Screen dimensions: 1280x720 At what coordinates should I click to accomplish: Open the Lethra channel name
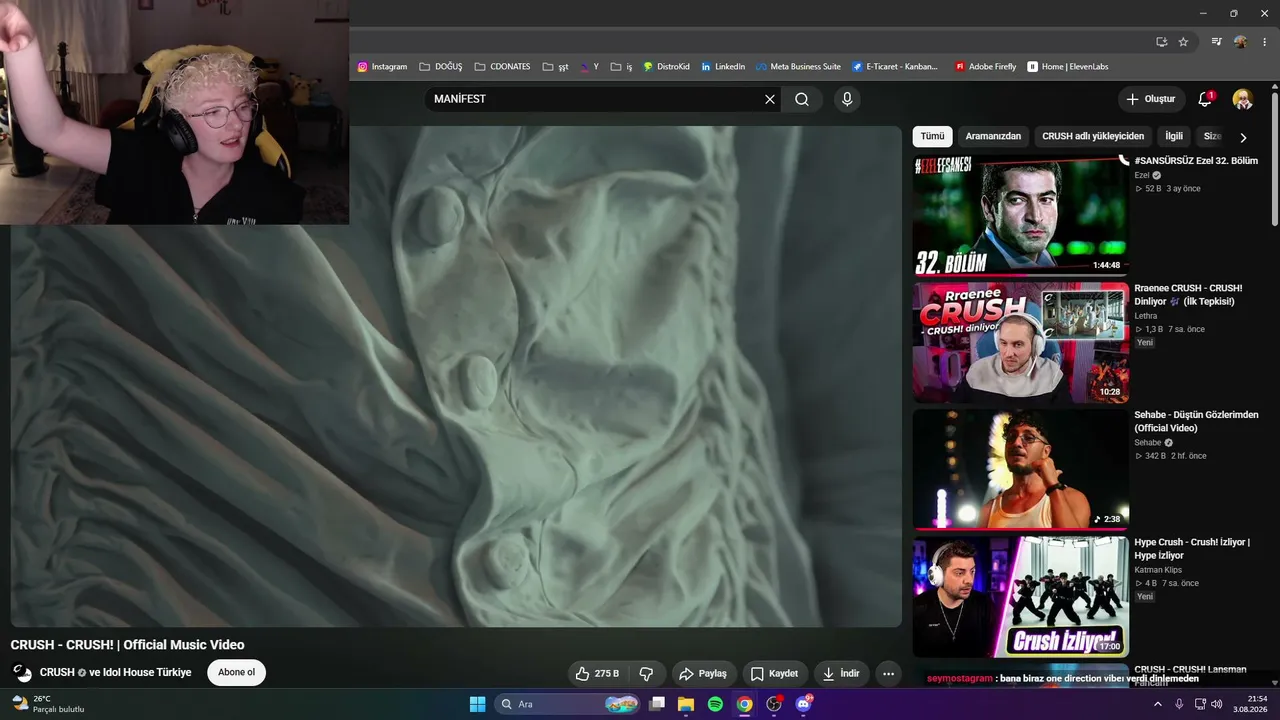coord(1146,316)
